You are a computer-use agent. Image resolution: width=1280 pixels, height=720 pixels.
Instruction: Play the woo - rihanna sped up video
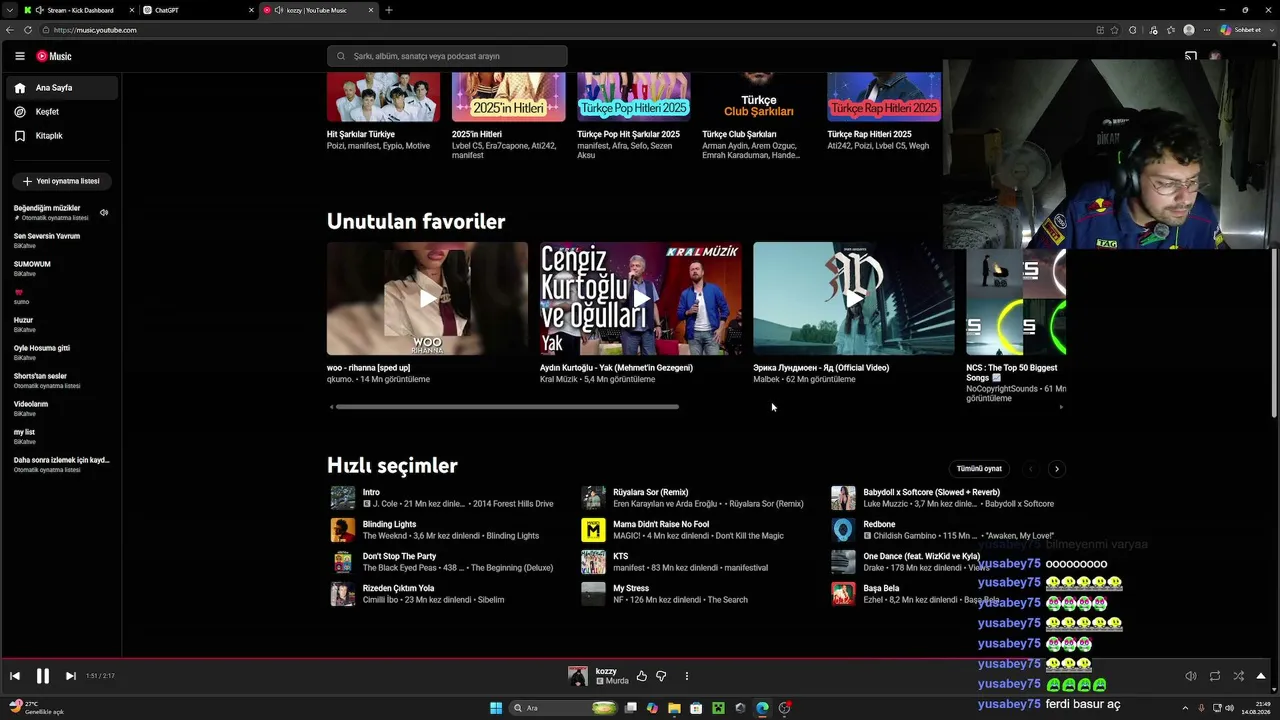(427, 298)
